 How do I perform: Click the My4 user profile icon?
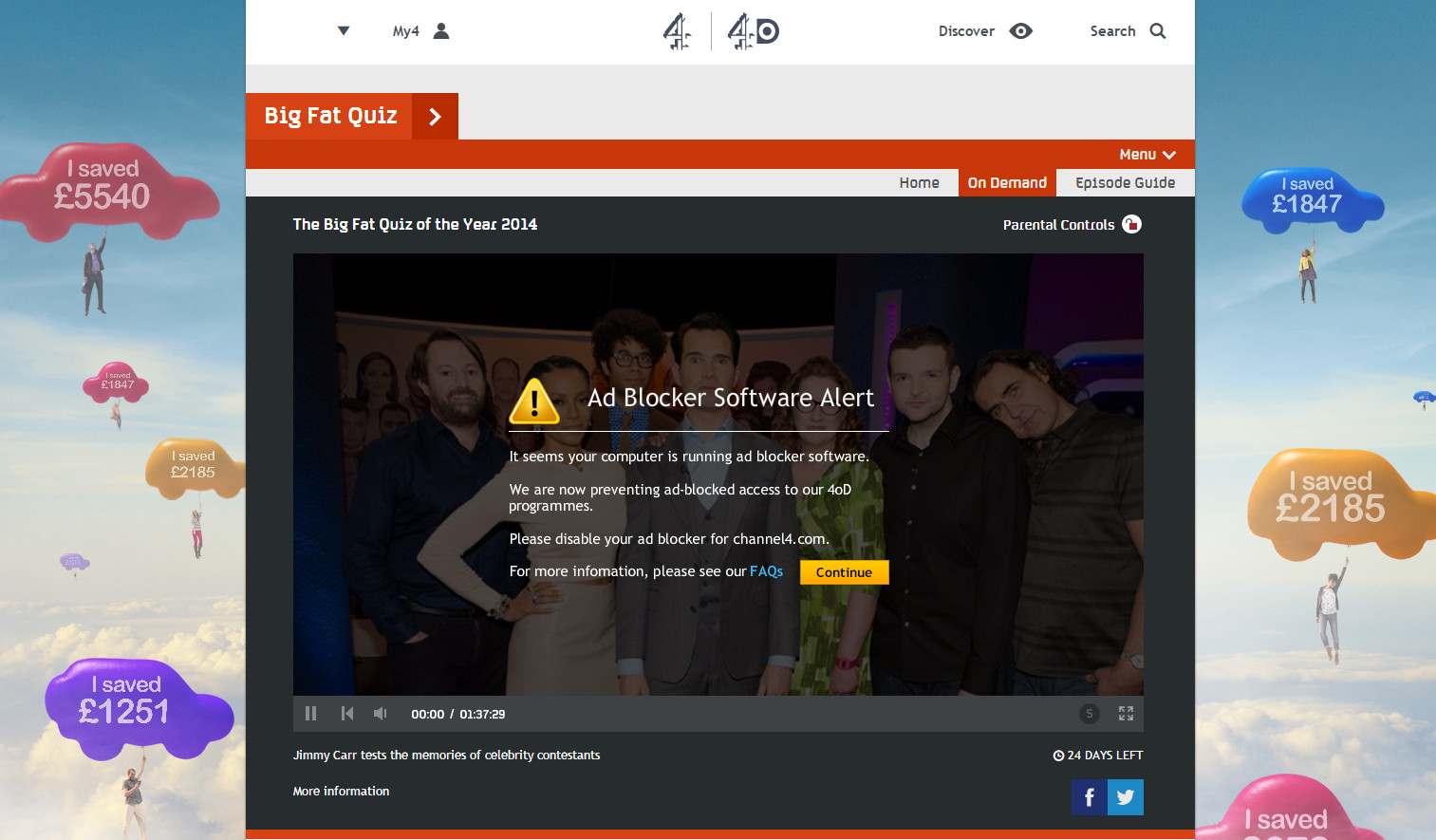pos(441,31)
